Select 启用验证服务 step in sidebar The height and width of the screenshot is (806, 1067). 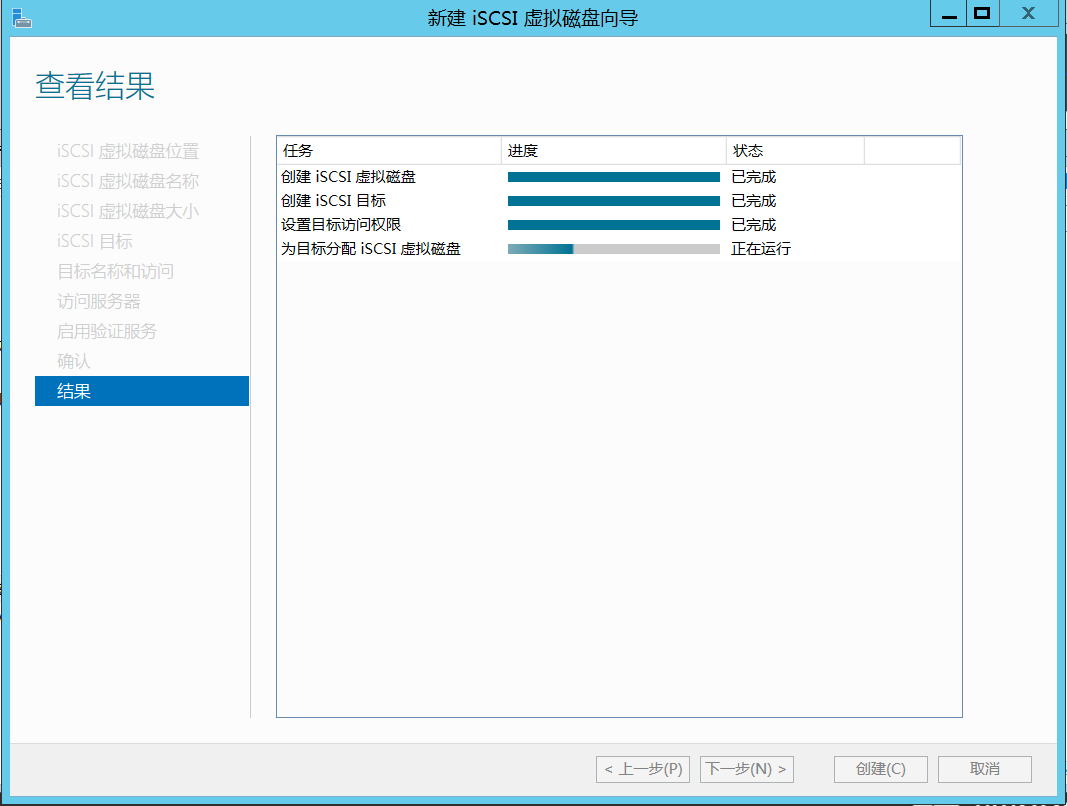[107, 331]
